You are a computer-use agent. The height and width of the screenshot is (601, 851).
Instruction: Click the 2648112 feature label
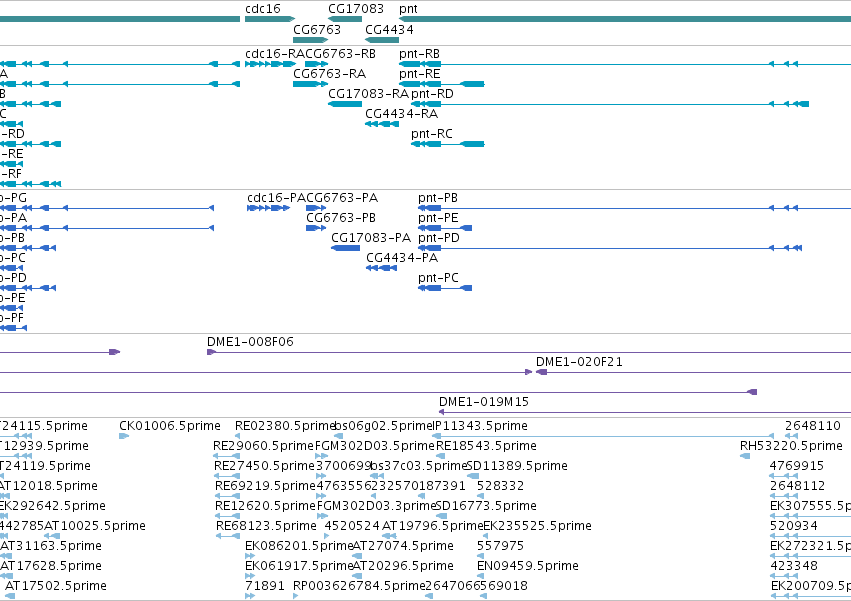[797, 486]
